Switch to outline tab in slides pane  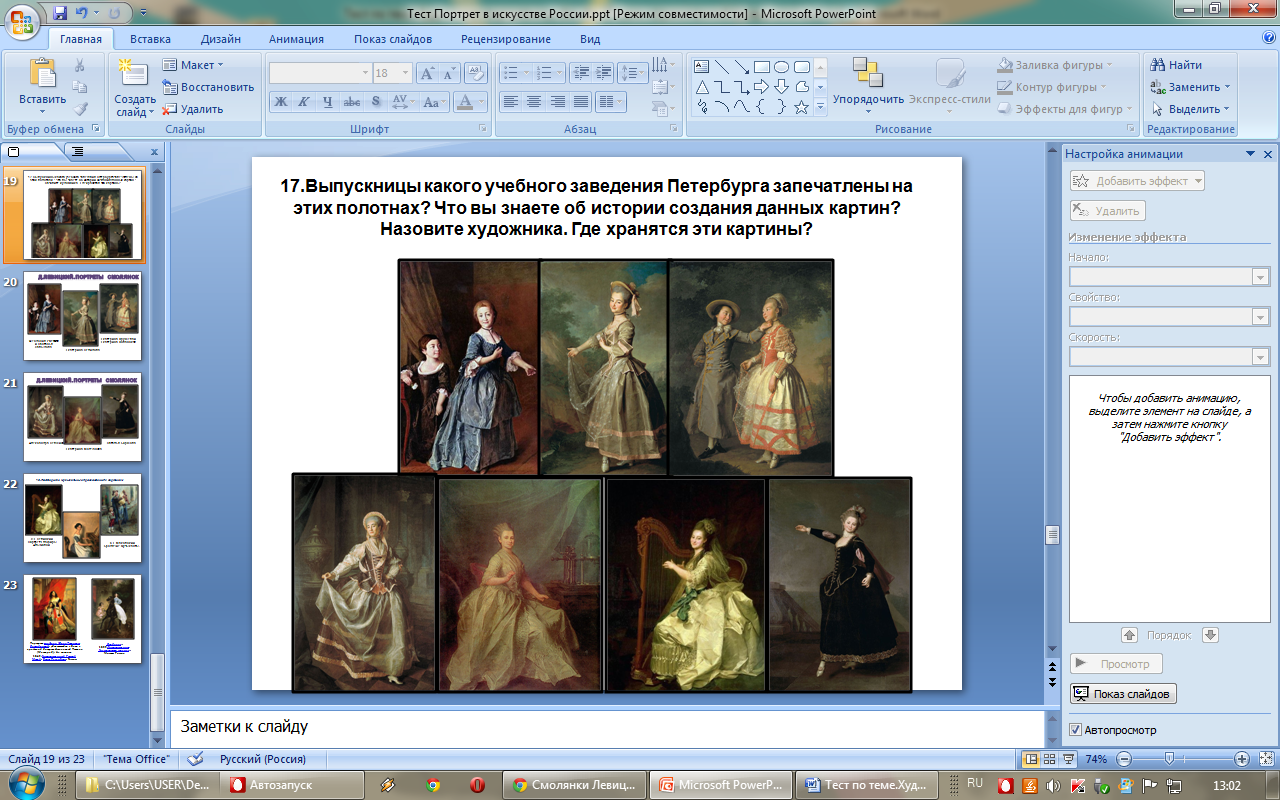[78, 152]
